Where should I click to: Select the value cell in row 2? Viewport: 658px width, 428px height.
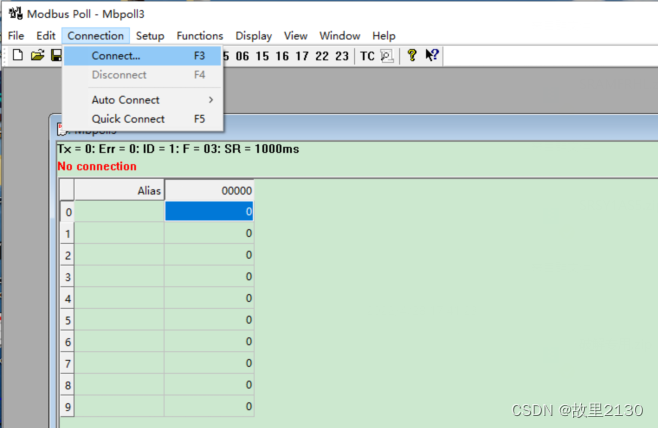click(x=209, y=255)
